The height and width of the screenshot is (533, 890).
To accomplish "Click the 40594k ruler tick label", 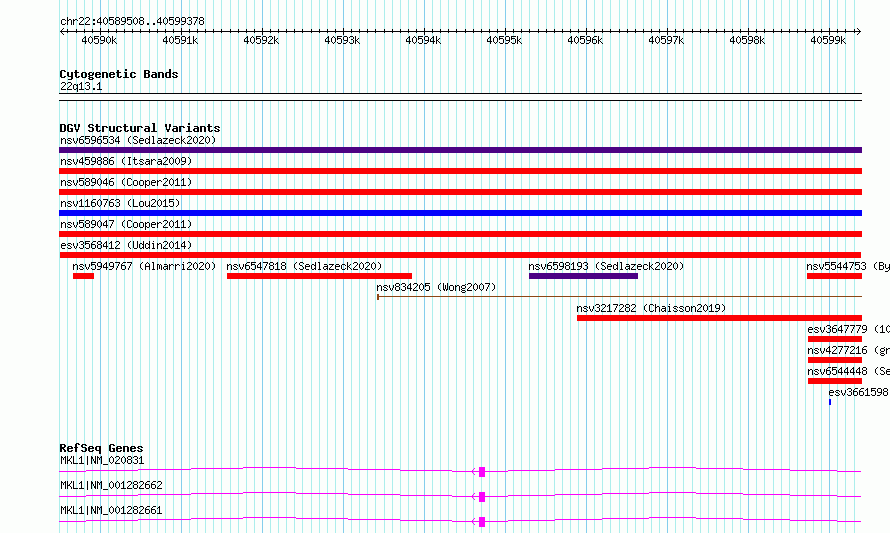I will point(423,40).
